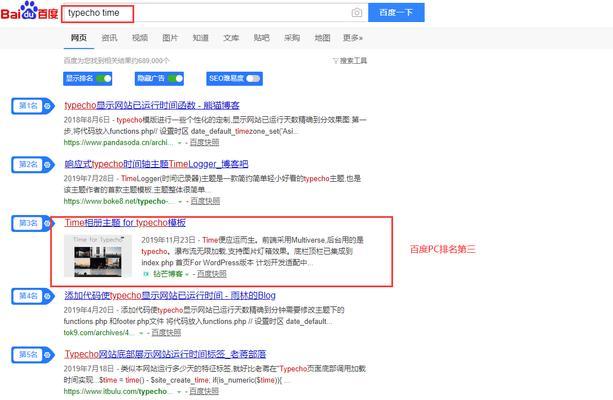Open 百度快照 for the pandasoda.cn result
The height and width of the screenshot is (400, 613).
[x=204, y=143]
